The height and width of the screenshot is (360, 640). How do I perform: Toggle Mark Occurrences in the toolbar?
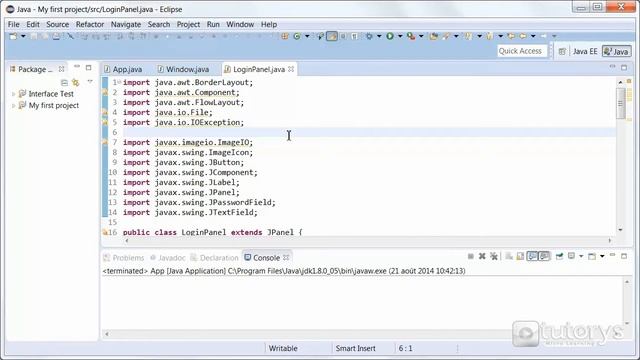coord(332,36)
